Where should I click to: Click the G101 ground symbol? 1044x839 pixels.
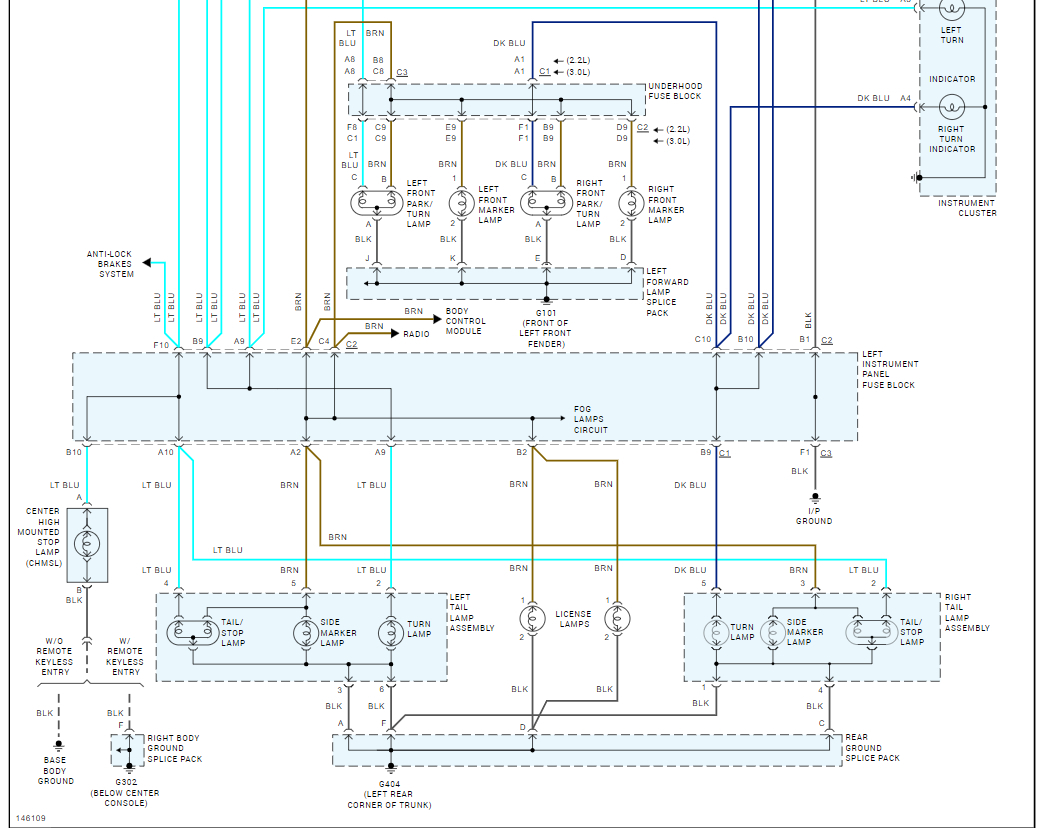coord(547,301)
